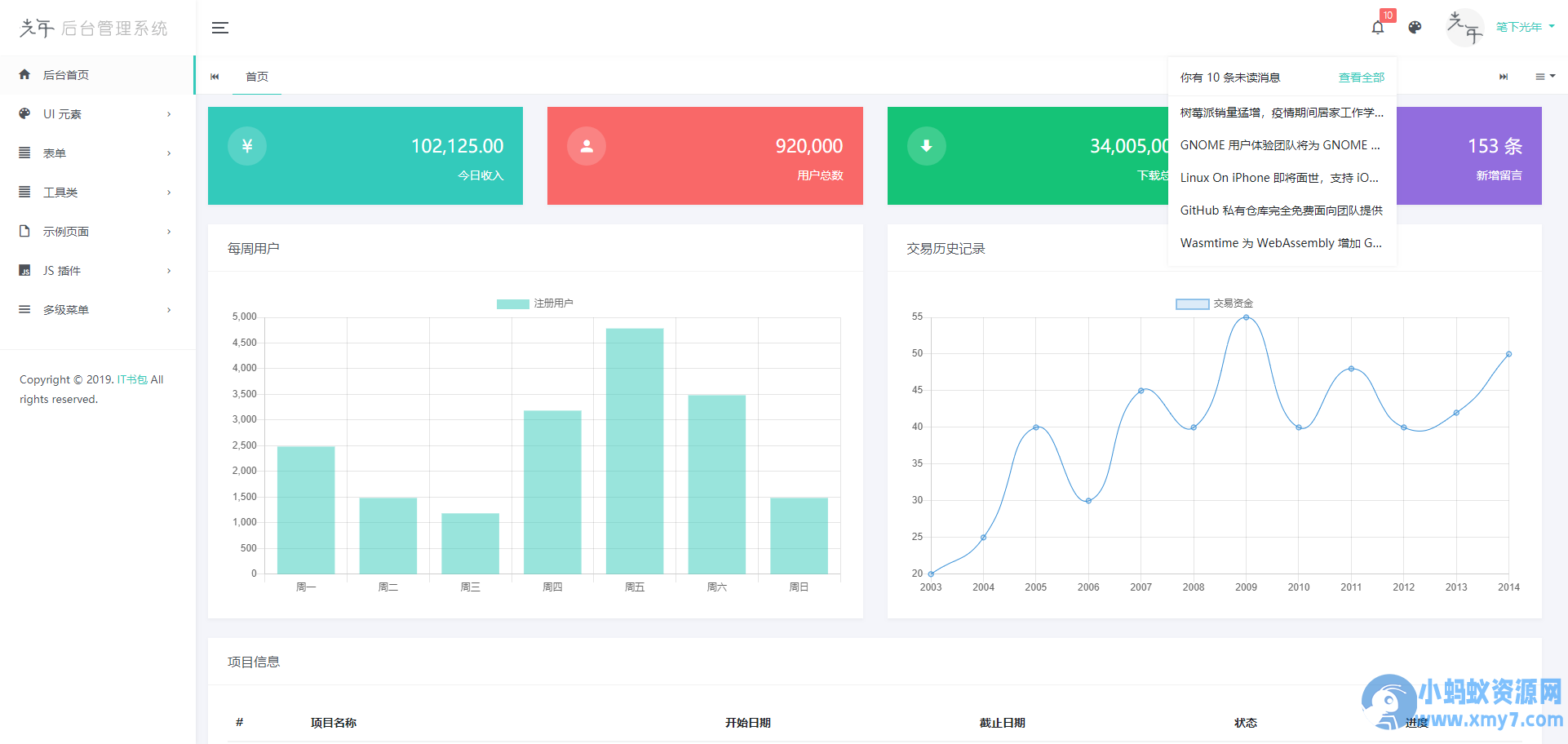The width and height of the screenshot is (1568, 744).
Task: Expand the 多级菜单 menu chevron
Action: coord(169,310)
